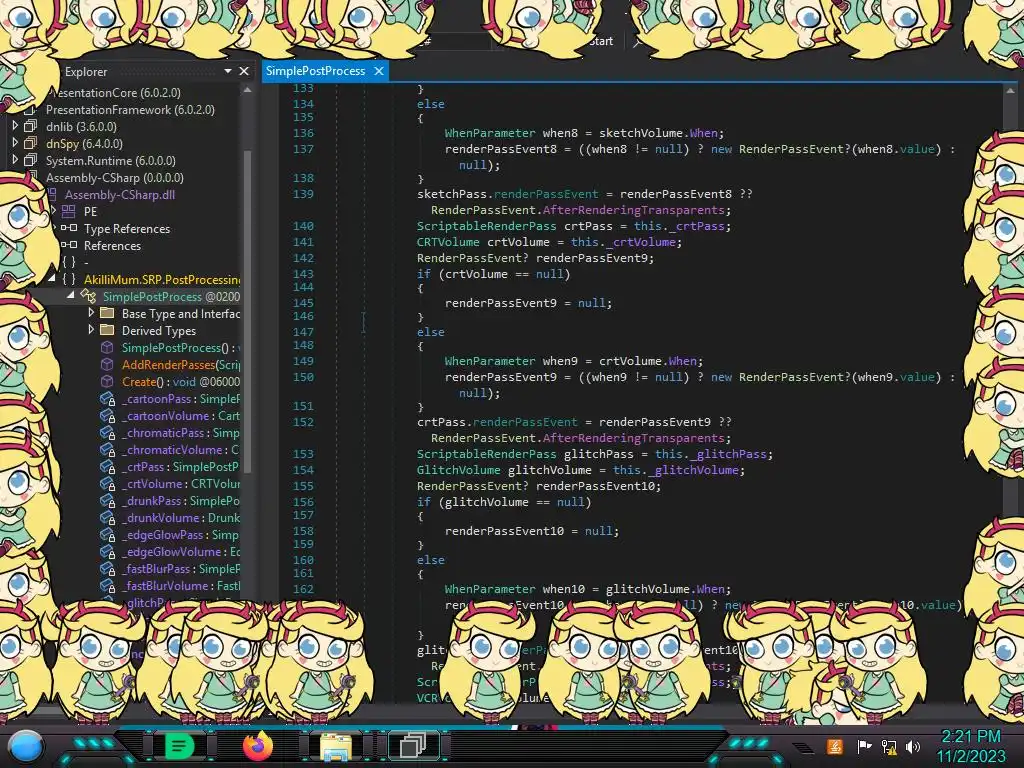This screenshot has height=768, width=1024.
Task: Open the Start orb menu
Action: [x=25, y=746]
